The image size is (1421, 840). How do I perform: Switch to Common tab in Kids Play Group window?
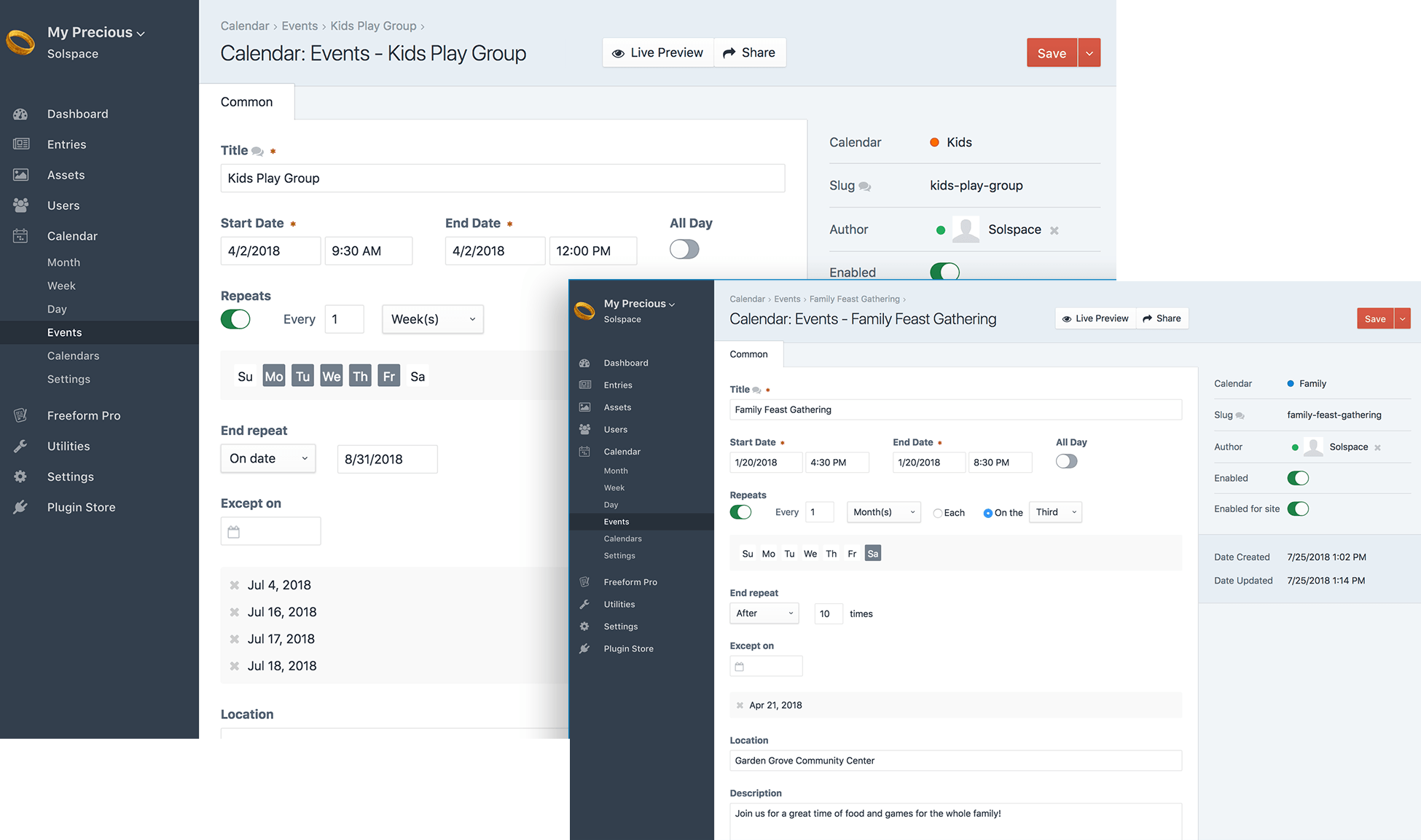(x=246, y=102)
